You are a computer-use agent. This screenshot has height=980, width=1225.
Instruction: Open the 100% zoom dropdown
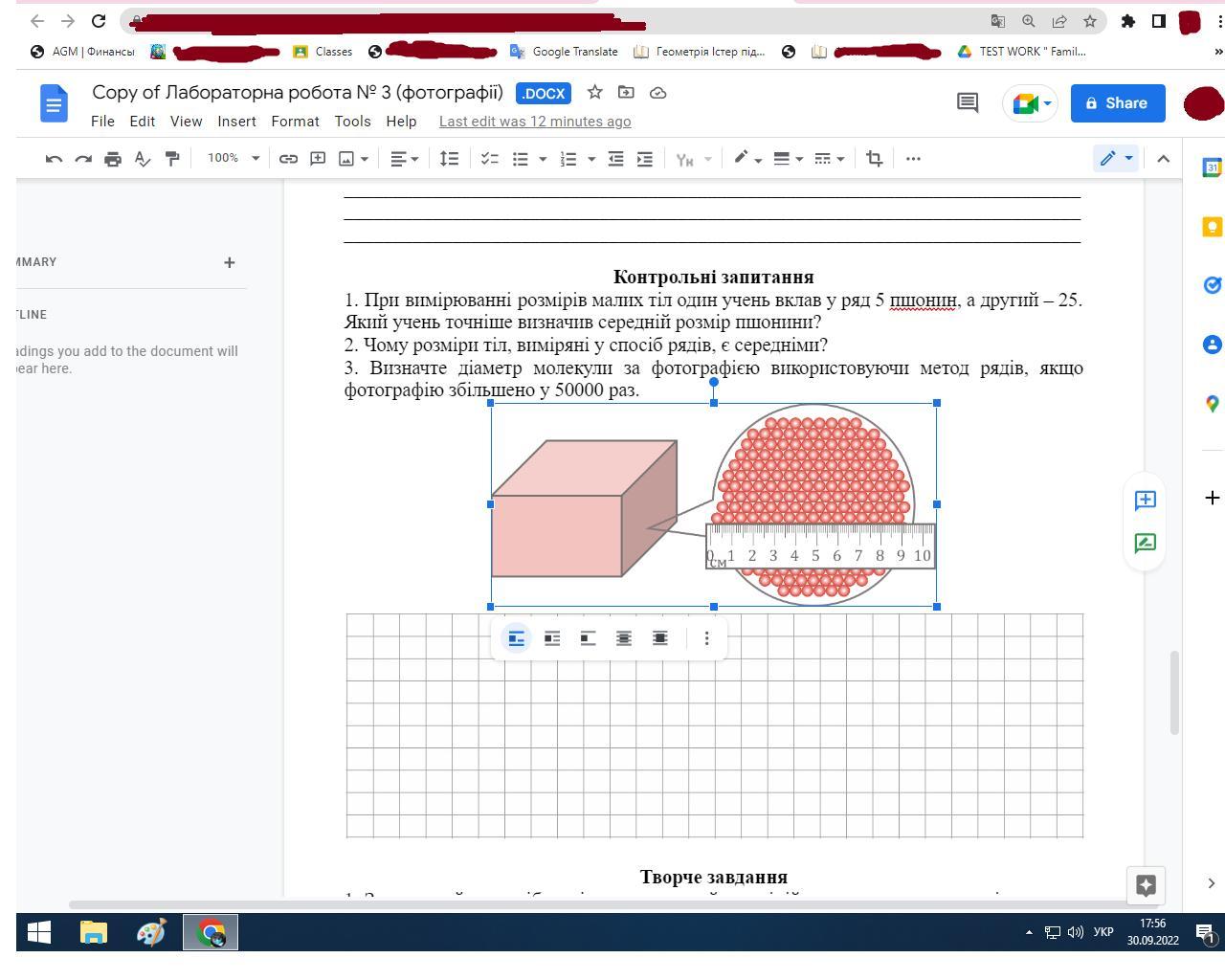click(234, 158)
